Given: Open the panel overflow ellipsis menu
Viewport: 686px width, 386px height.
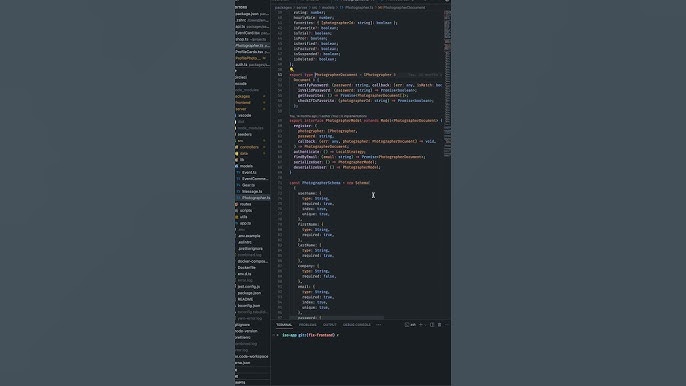Looking at the screenshot, I should (x=378, y=325).
